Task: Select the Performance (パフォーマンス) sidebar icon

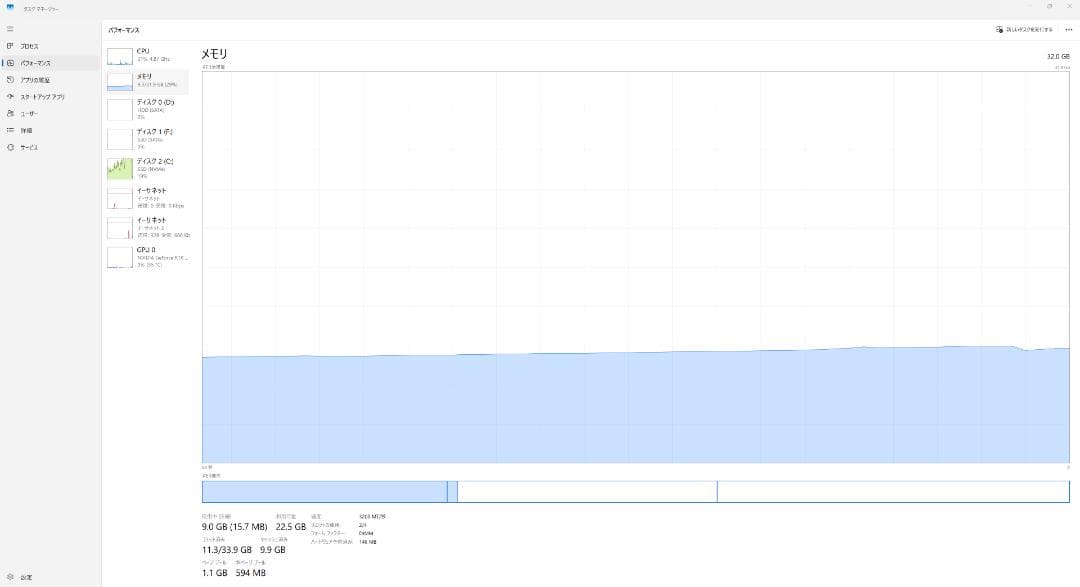Action: (x=10, y=63)
